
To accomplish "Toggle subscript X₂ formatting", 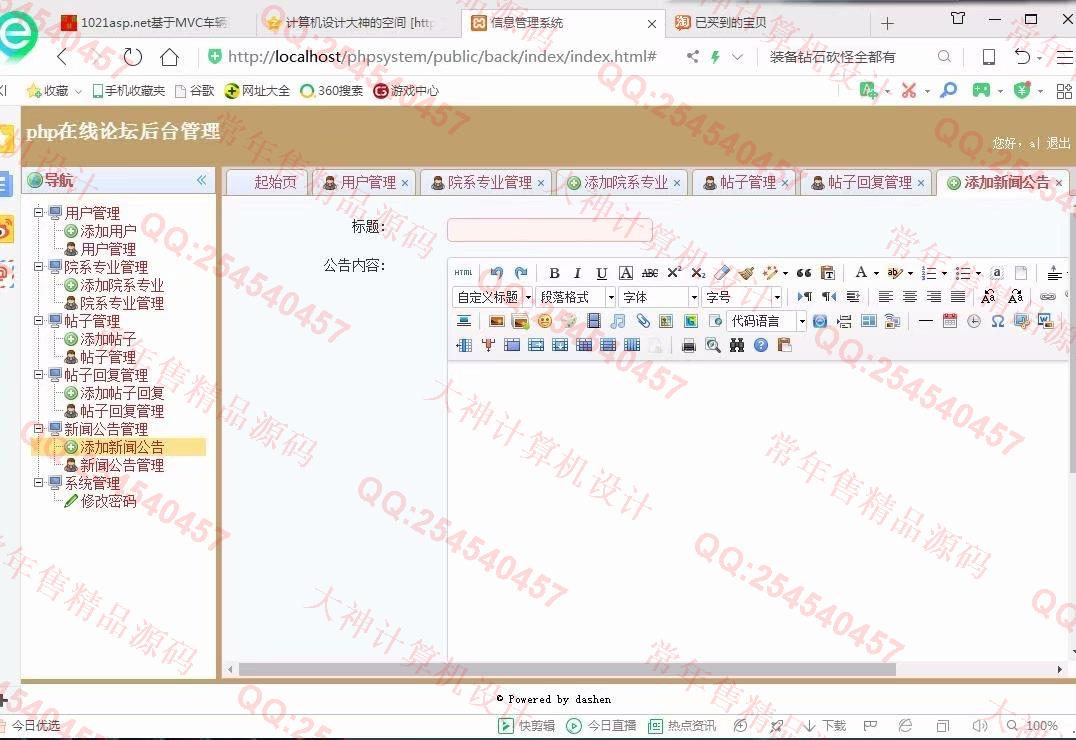I will 698,273.
